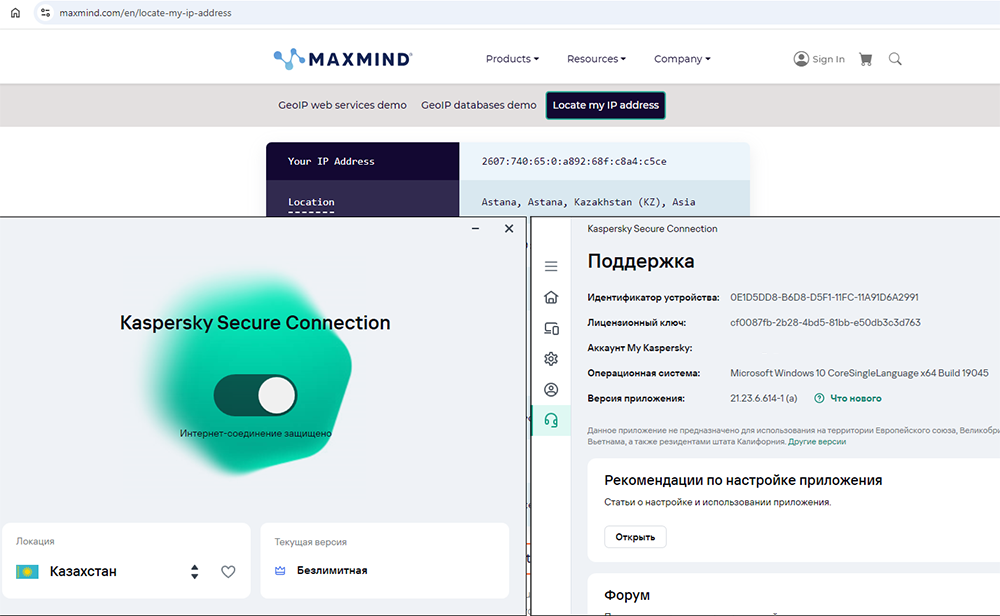Click the Sign In user icon
Screen dimensions: 1000x616
(801, 59)
